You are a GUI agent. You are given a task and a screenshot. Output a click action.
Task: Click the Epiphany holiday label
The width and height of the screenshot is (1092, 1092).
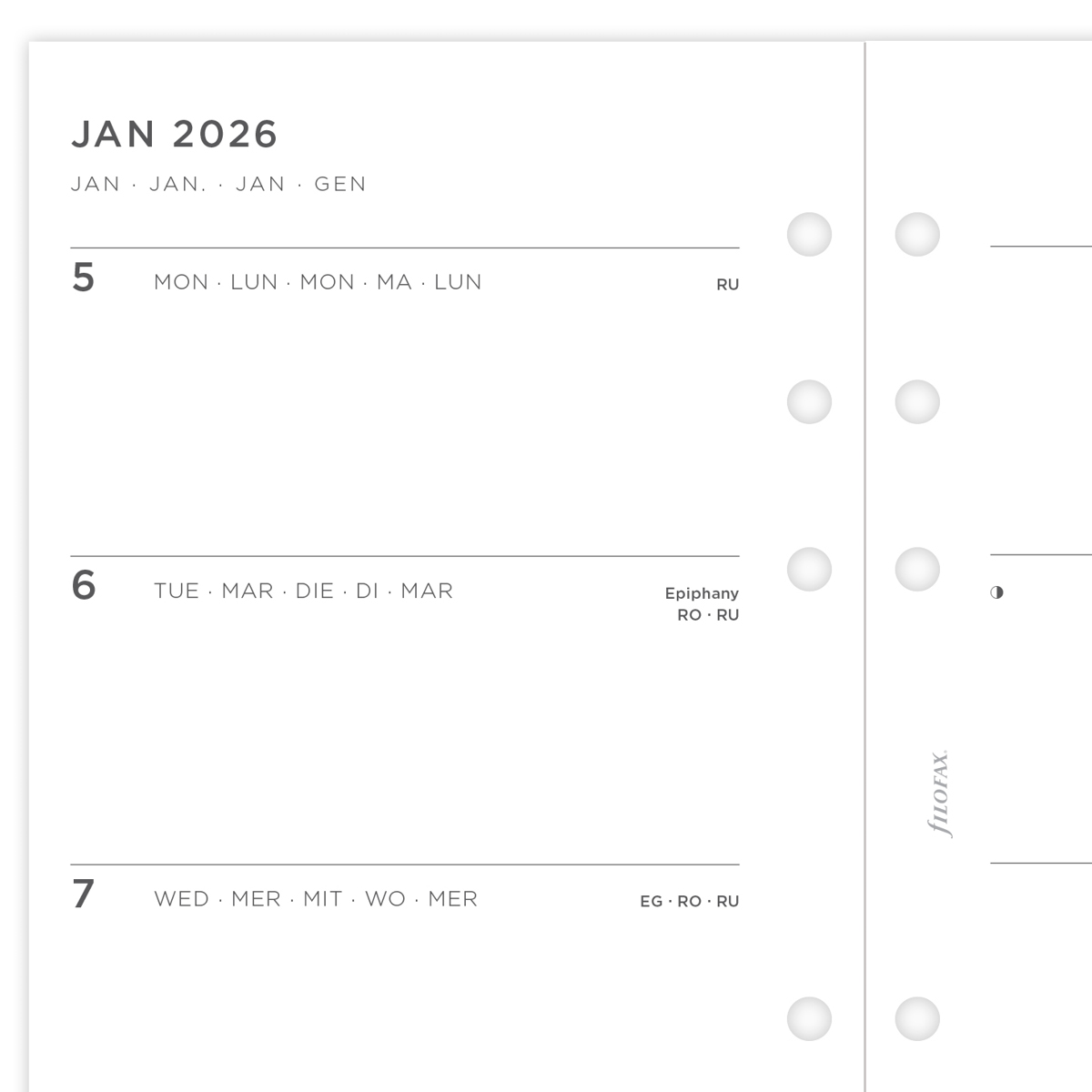702,593
